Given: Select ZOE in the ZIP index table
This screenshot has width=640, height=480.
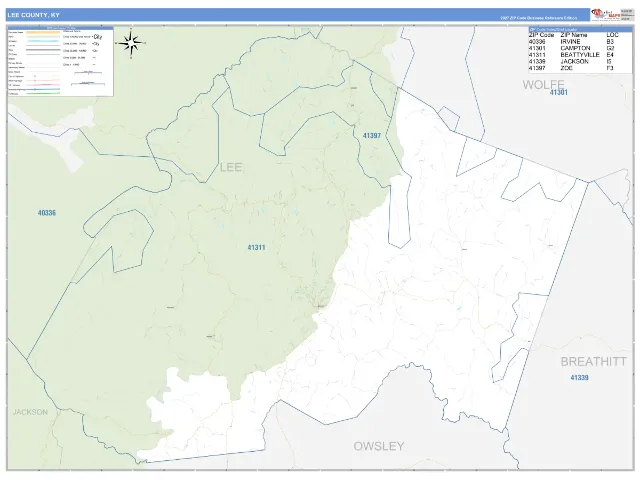Looking at the screenshot, I should point(567,68).
